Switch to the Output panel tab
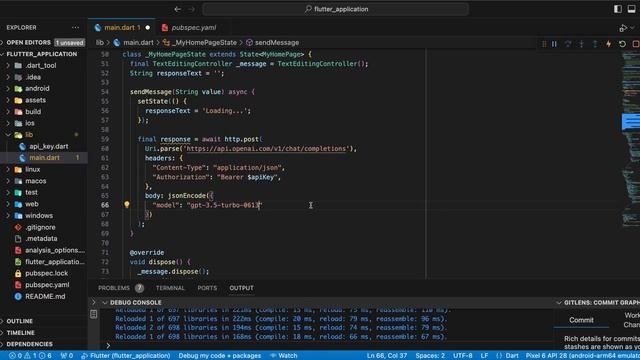 tap(241, 288)
